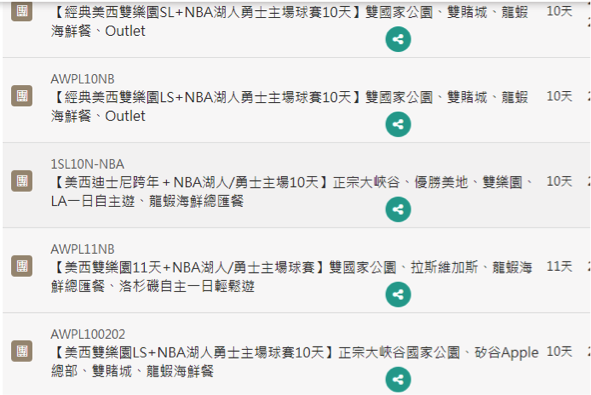Click the 團 badge beside AWPL10NB

[x=21, y=96]
